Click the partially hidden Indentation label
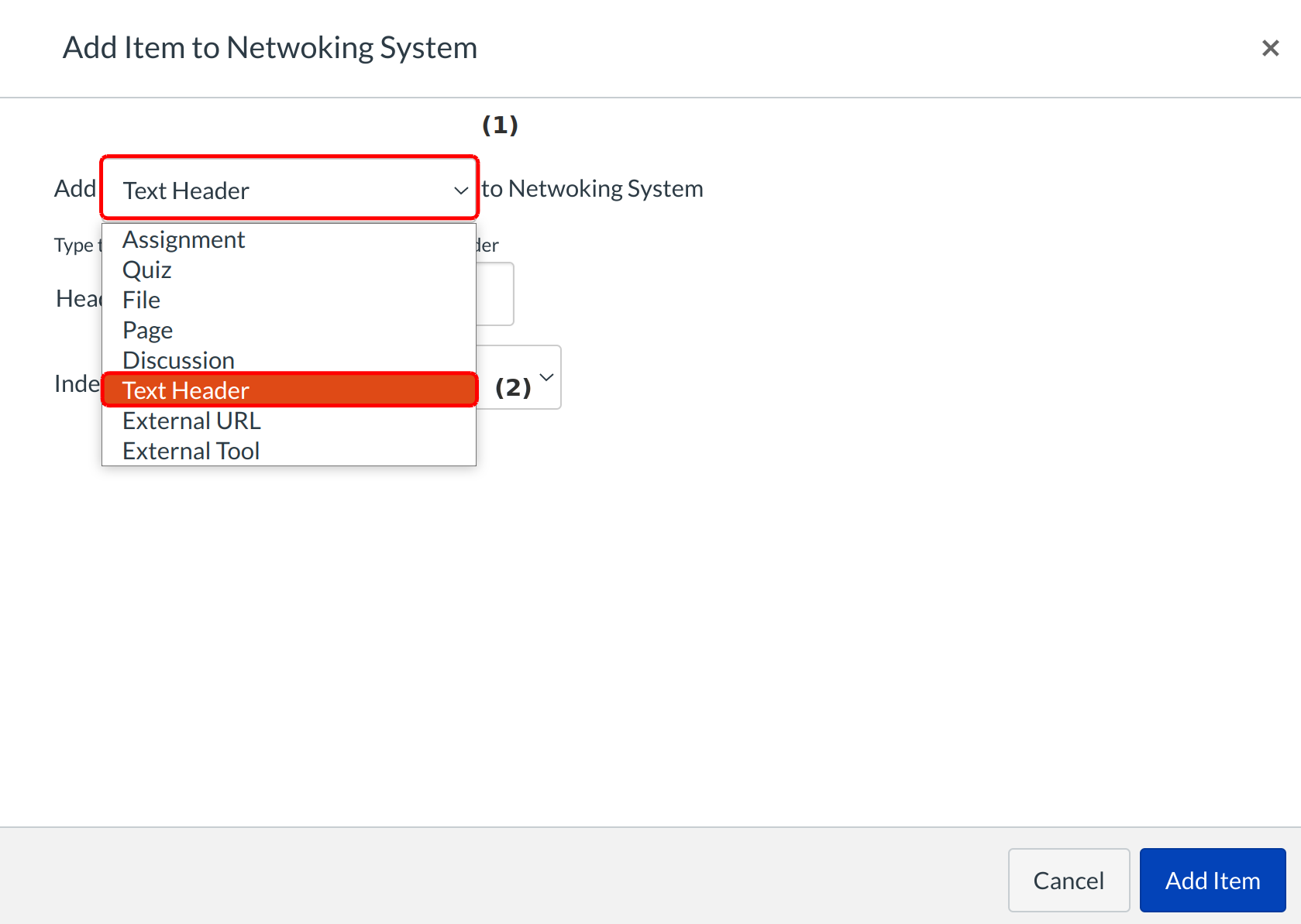The image size is (1301, 924). pyautogui.click(x=77, y=384)
